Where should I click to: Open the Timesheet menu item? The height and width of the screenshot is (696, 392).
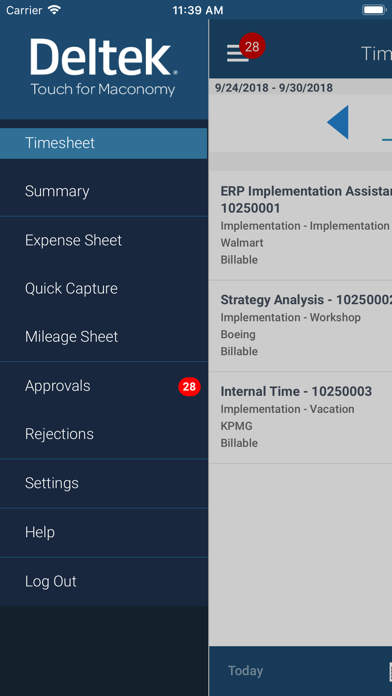tap(103, 143)
